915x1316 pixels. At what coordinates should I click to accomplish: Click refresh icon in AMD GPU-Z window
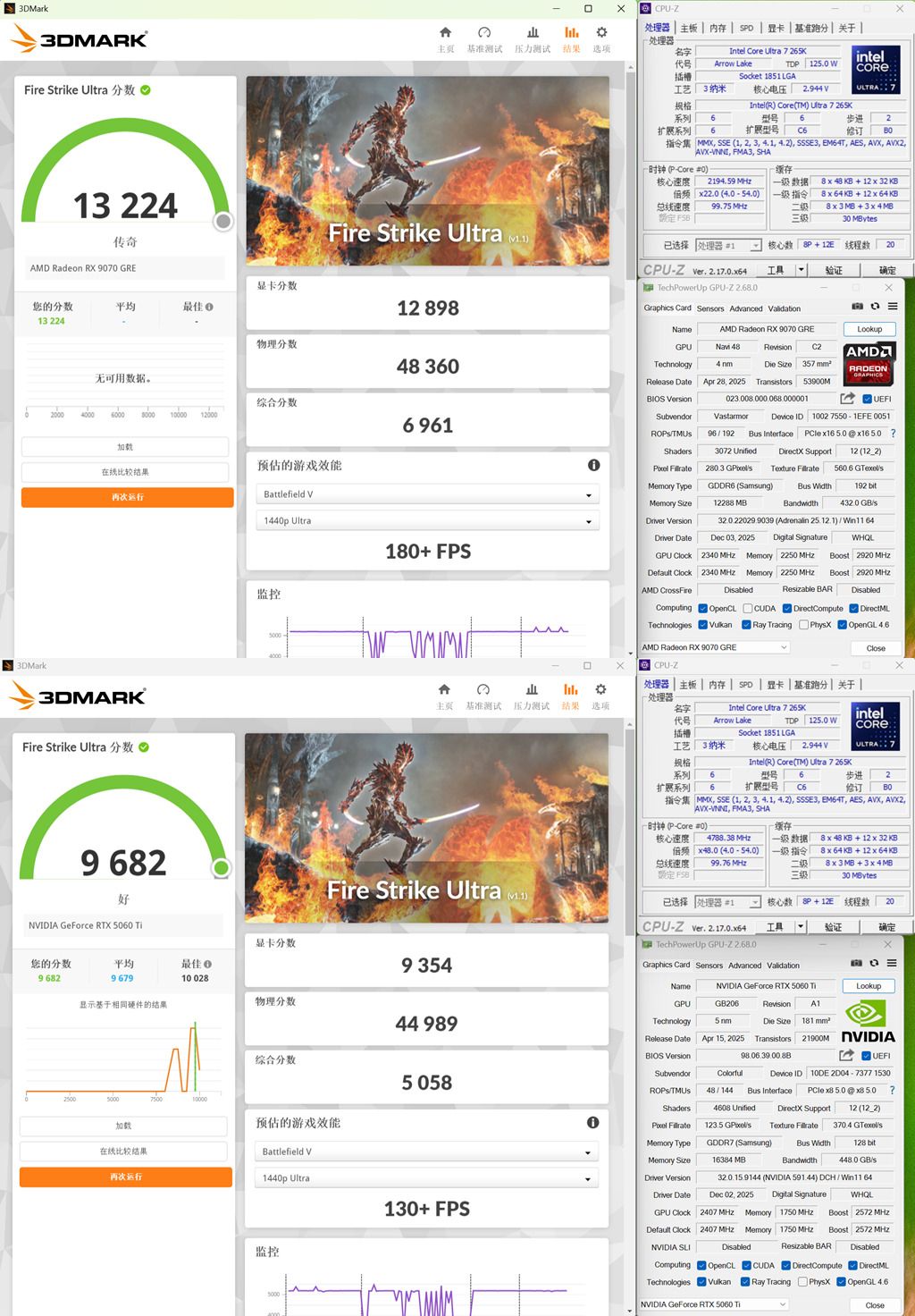(875, 307)
